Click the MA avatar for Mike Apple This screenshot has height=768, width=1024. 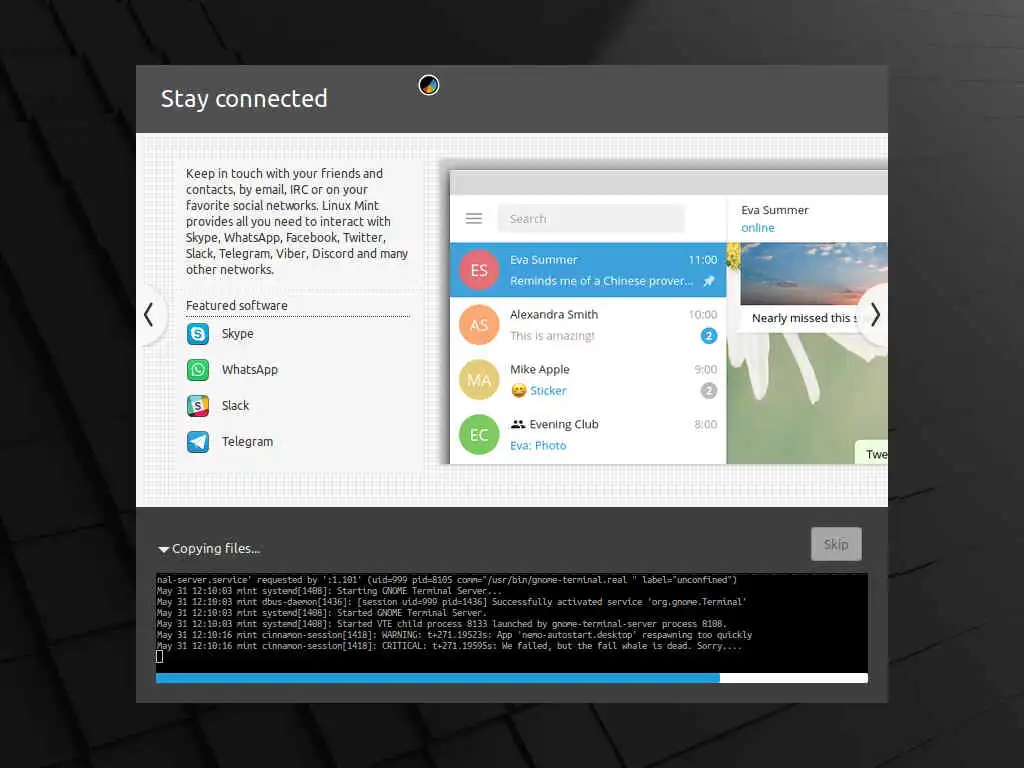coord(479,380)
